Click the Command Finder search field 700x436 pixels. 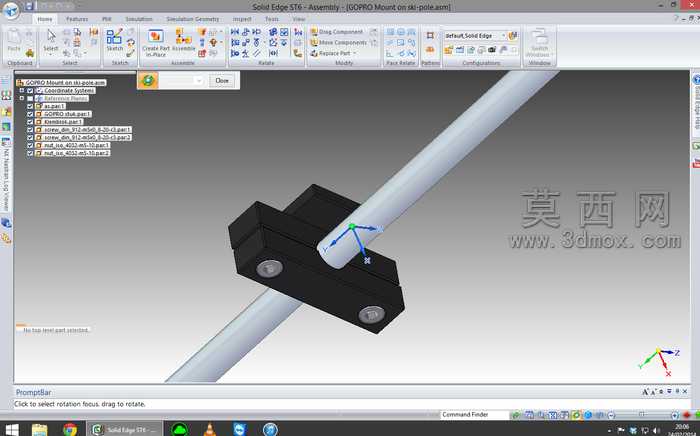click(x=474, y=415)
